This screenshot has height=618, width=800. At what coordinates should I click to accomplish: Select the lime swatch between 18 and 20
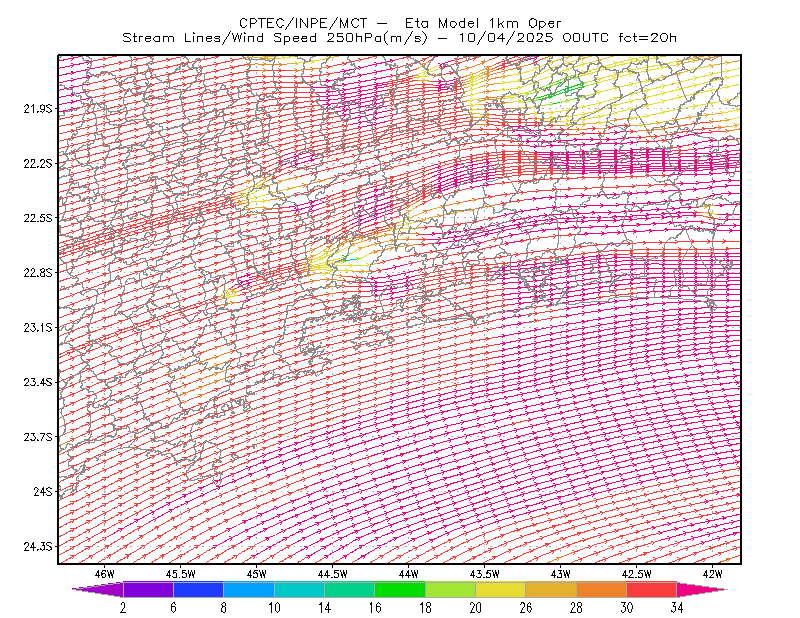point(451,589)
